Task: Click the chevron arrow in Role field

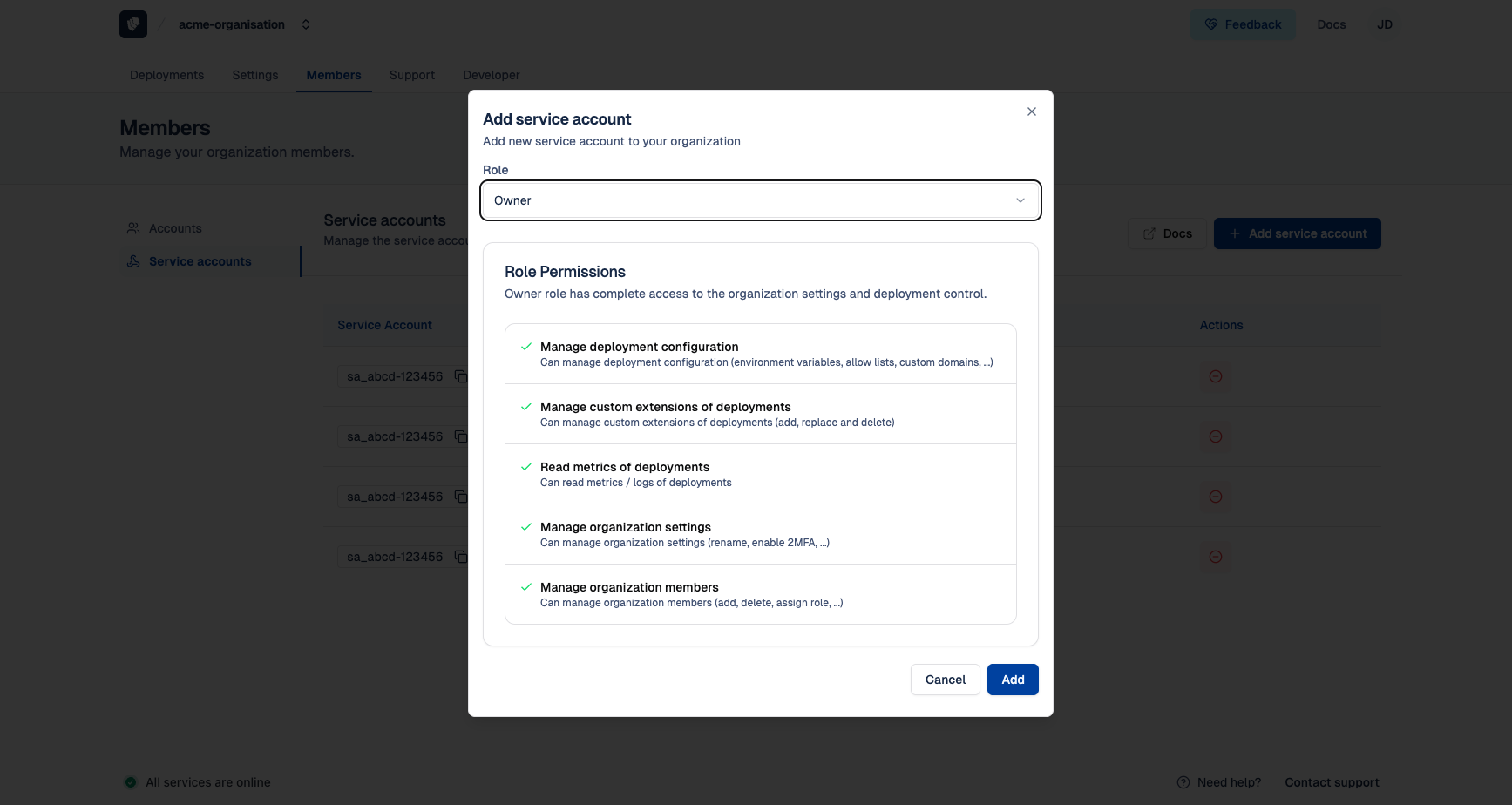Action: 1020,200
